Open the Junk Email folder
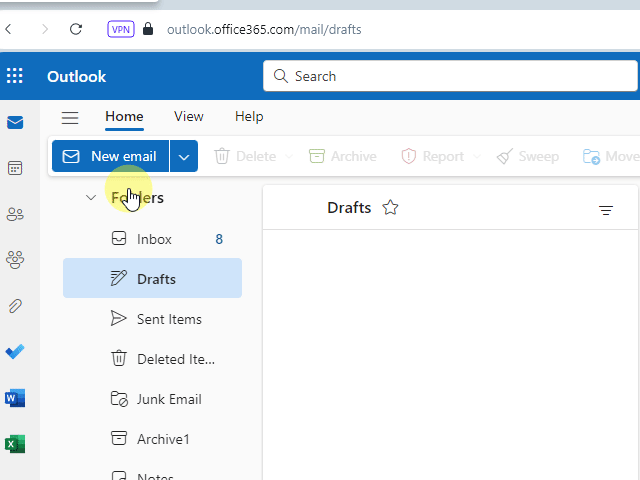The width and height of the screenshot is (640, 480). tap(152, 399)
